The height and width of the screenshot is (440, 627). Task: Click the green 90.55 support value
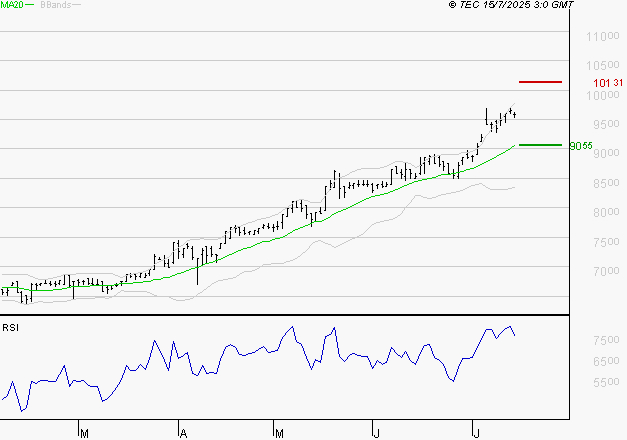pos(581,146)
